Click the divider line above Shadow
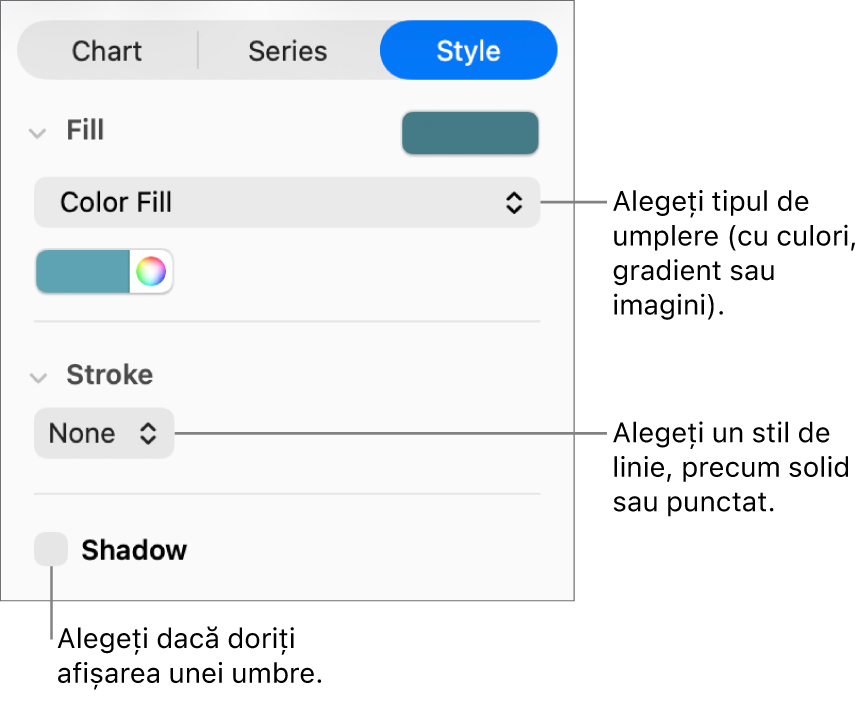The width and height of the screenshot is (867, 705). tap(286, 493)
